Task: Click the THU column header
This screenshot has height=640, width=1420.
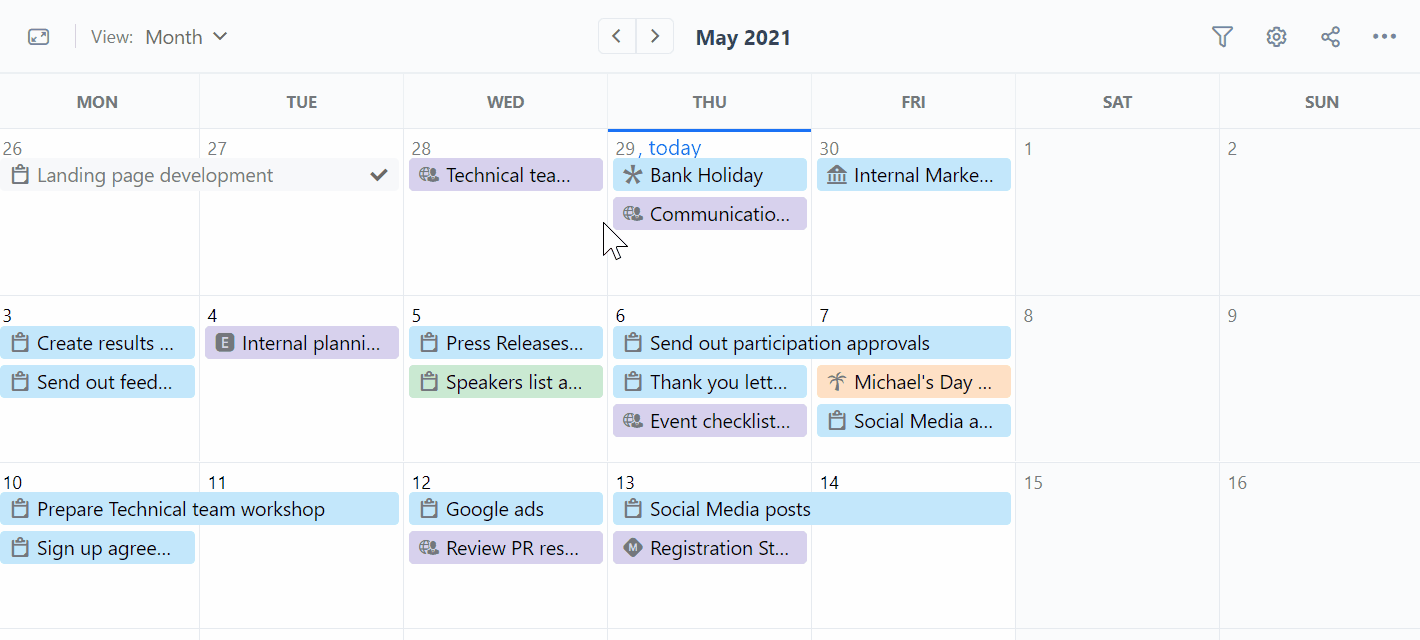Action: tap(709, 102)
